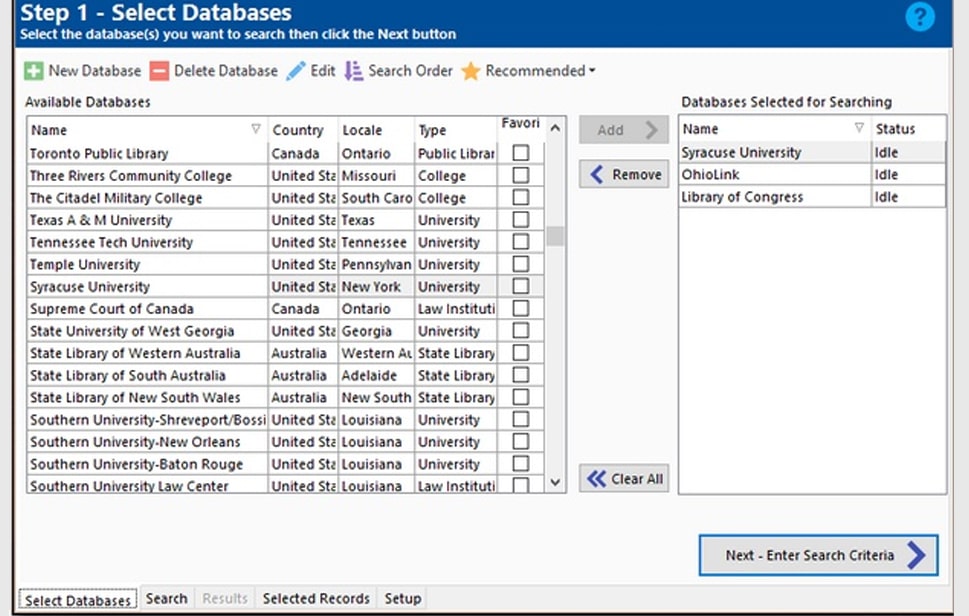
Task: Click the Recommended star icon
Action: [470, 71]
